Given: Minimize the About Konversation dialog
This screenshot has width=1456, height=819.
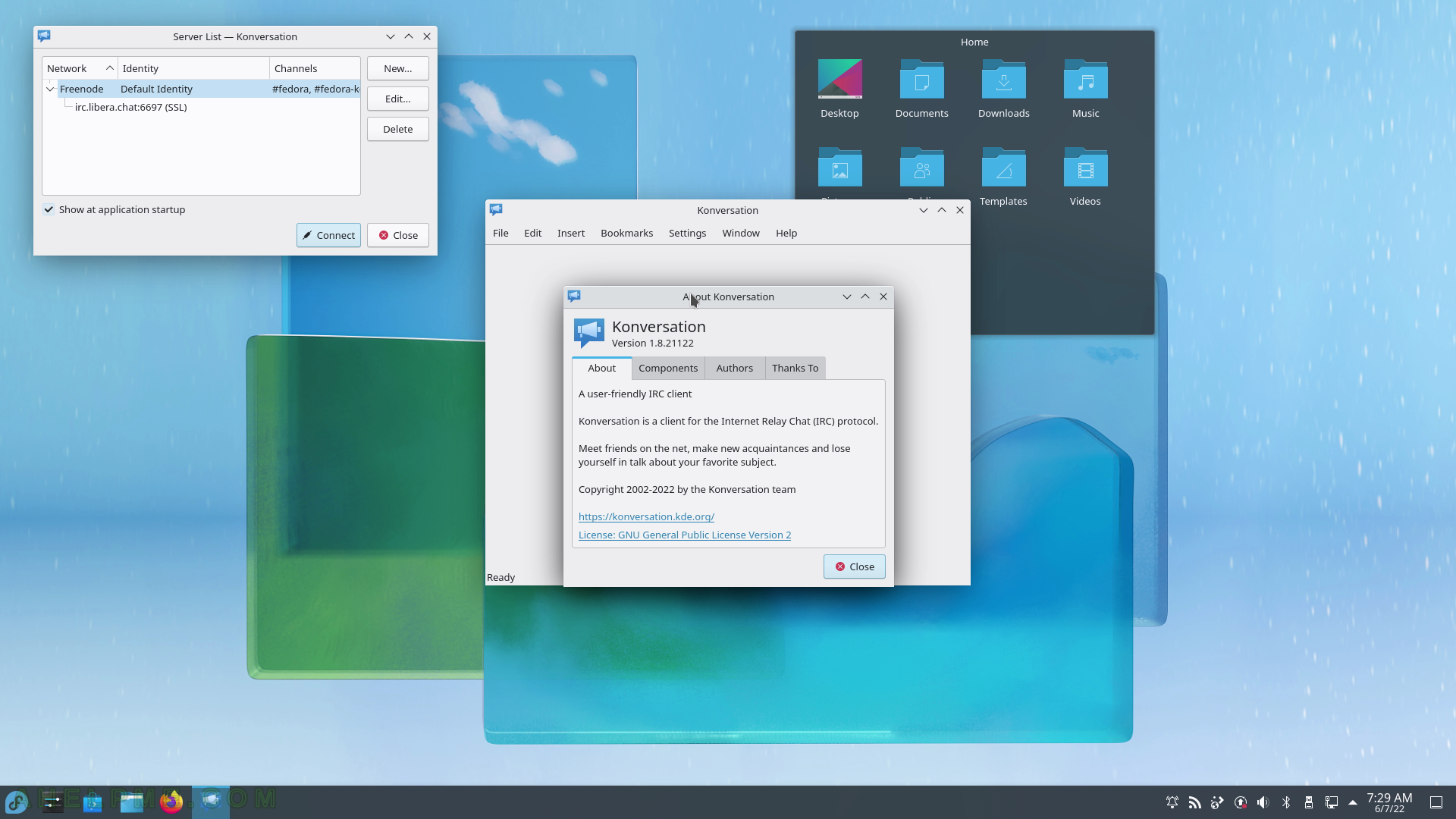Looking at the screenshot, I should [847, 297].
